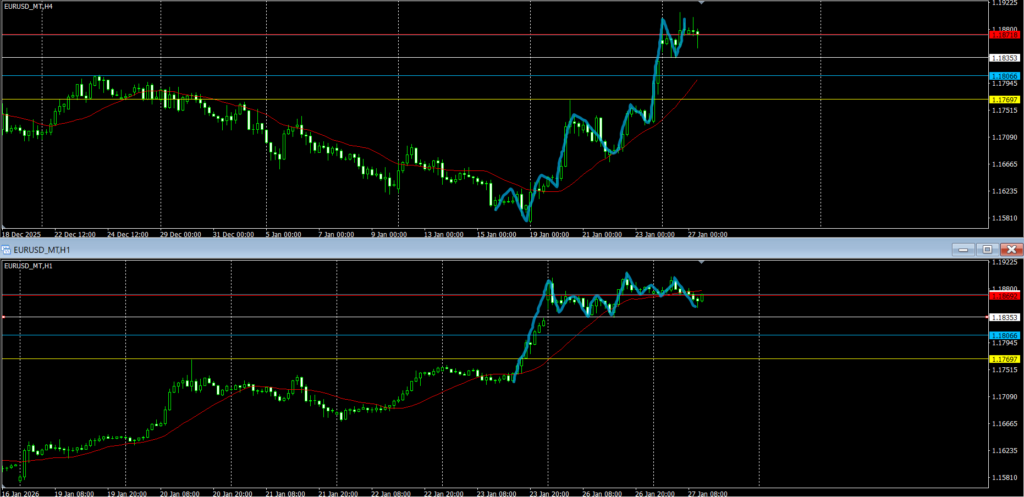The width and height of the screenshot is (1024, 497).
Task: Click the EURUSD_MT,H4 chart symbol label
Action: click(x=28, y=7)
